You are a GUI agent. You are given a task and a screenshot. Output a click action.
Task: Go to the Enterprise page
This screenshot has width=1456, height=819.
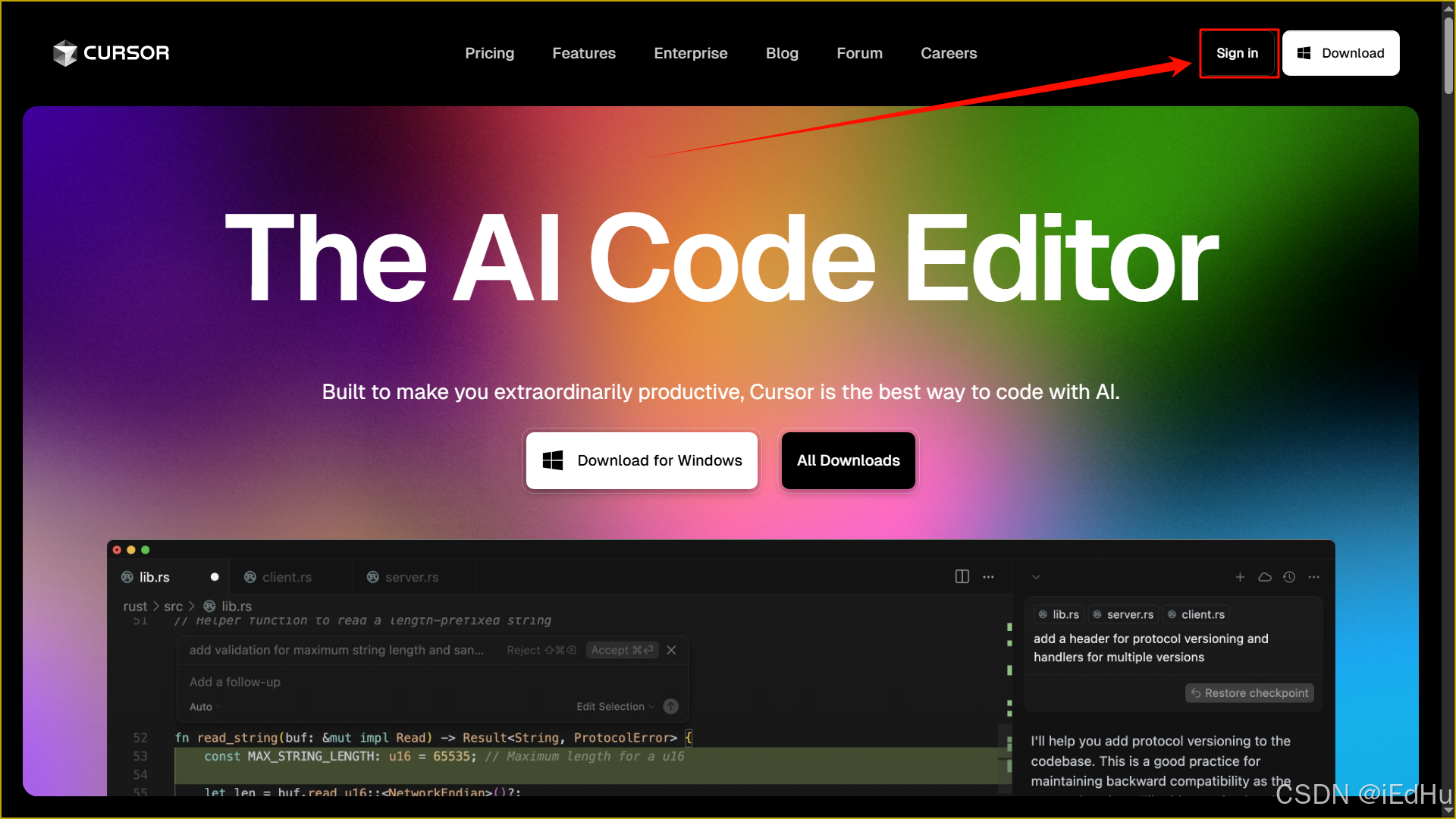(x=691, y=53)
